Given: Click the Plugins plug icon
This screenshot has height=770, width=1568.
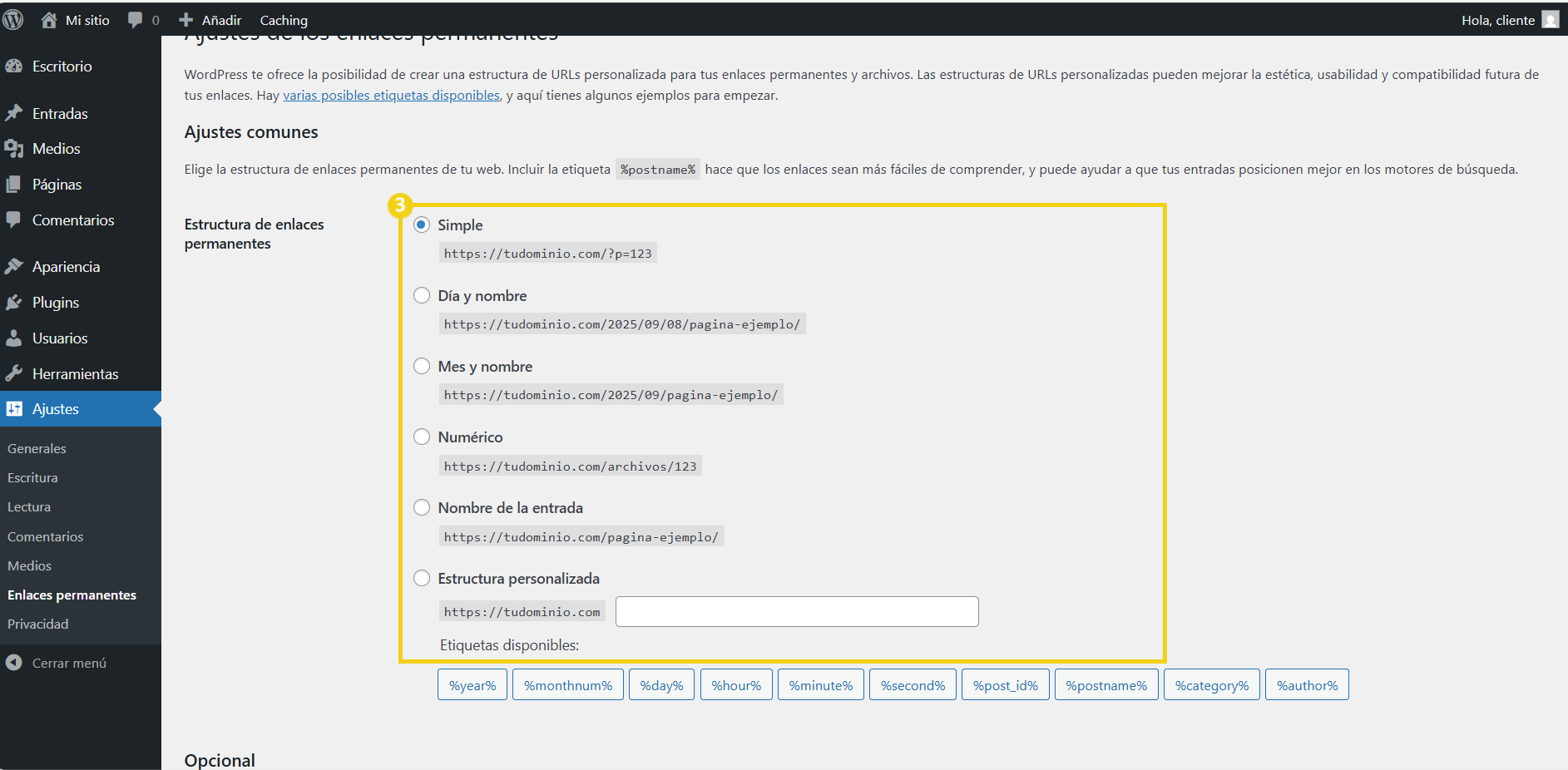Looking at the screenshot, I should (x=14, y=303).
